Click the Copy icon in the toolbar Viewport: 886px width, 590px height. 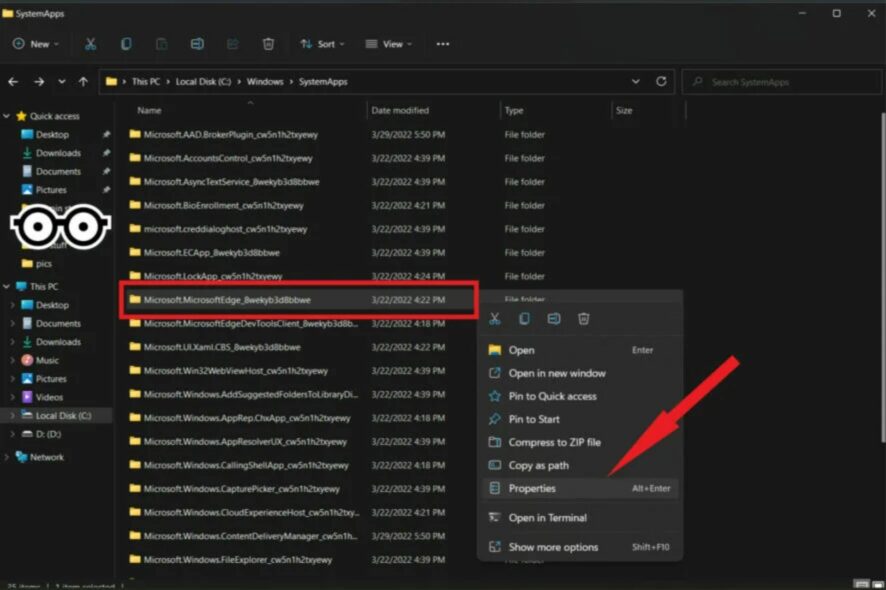pyautogui.click(x=126, y=44)
